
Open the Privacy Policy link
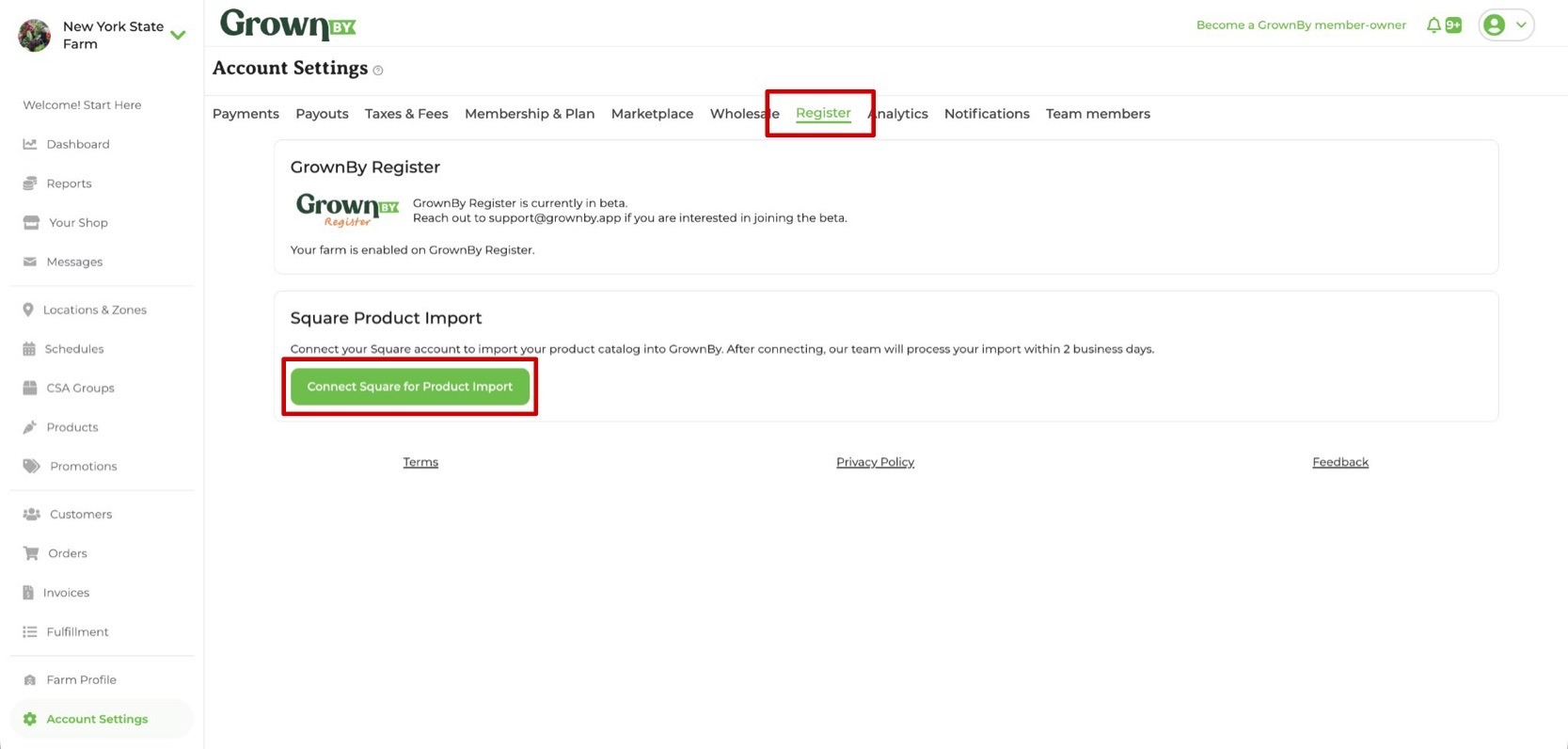pyautogui.click(x=875, y=462)
